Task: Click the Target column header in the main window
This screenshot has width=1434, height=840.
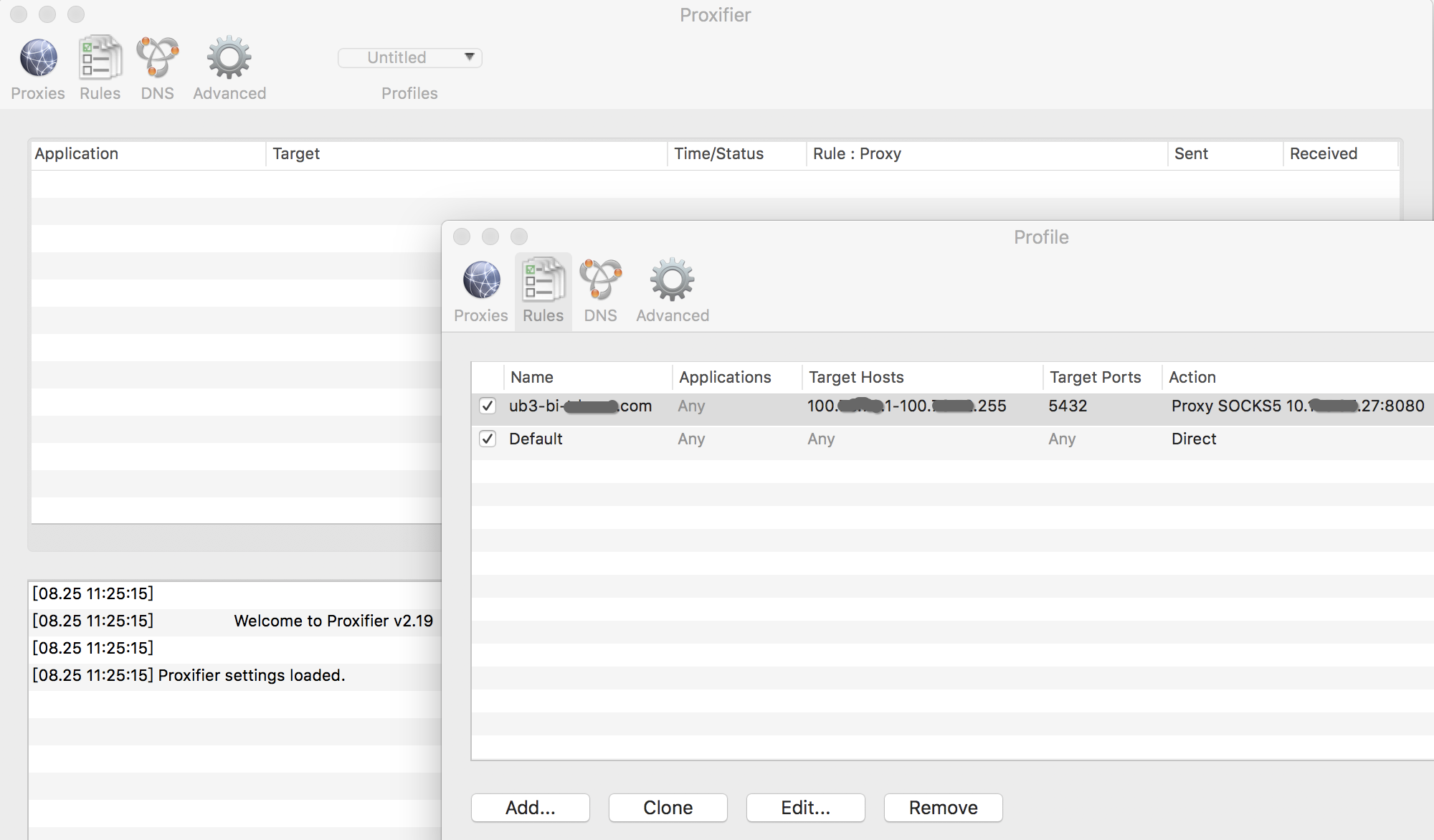Action: [x=467, y=154]
